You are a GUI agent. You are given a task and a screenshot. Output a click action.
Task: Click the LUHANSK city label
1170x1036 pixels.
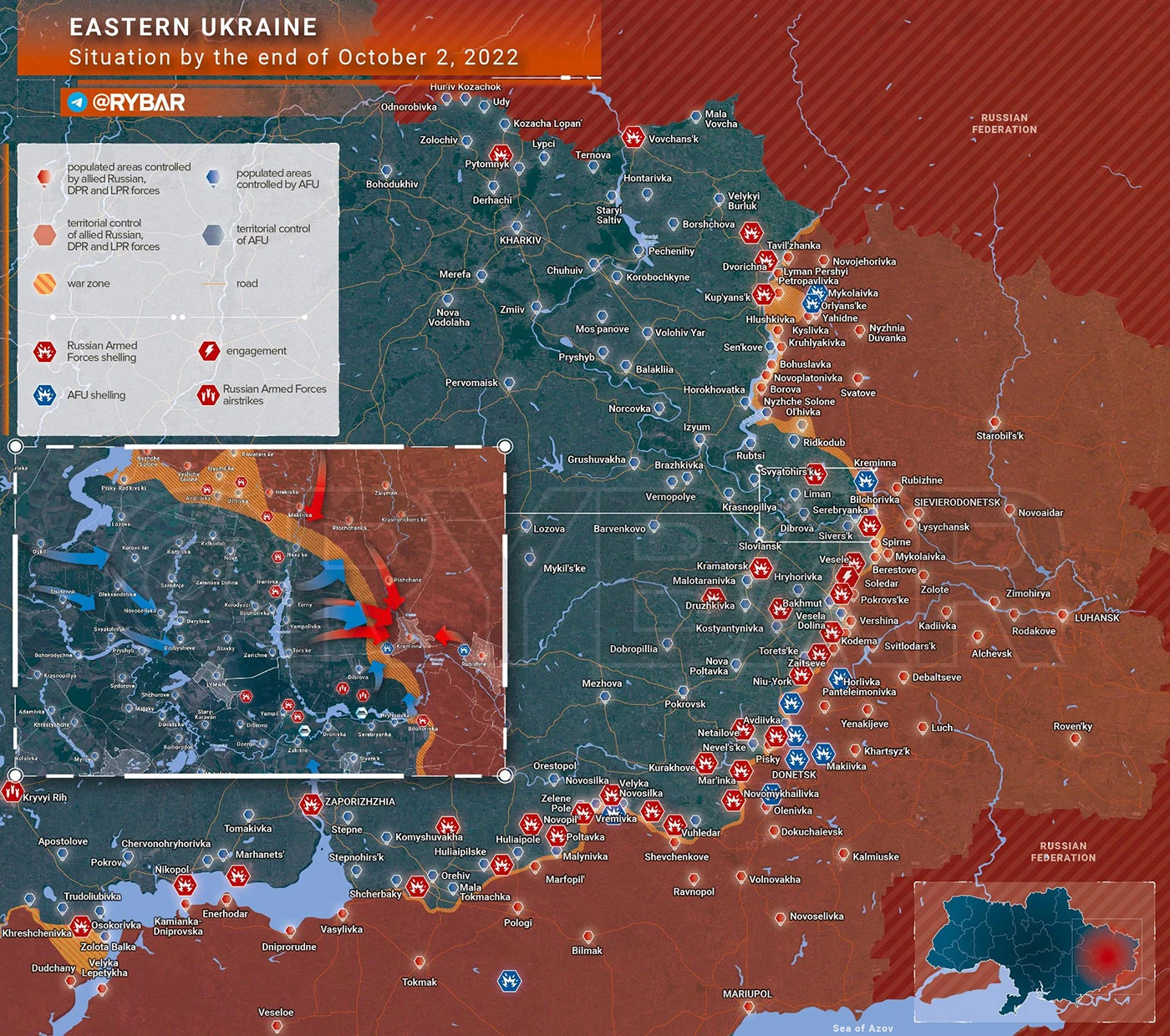(x=1097, y=618)
